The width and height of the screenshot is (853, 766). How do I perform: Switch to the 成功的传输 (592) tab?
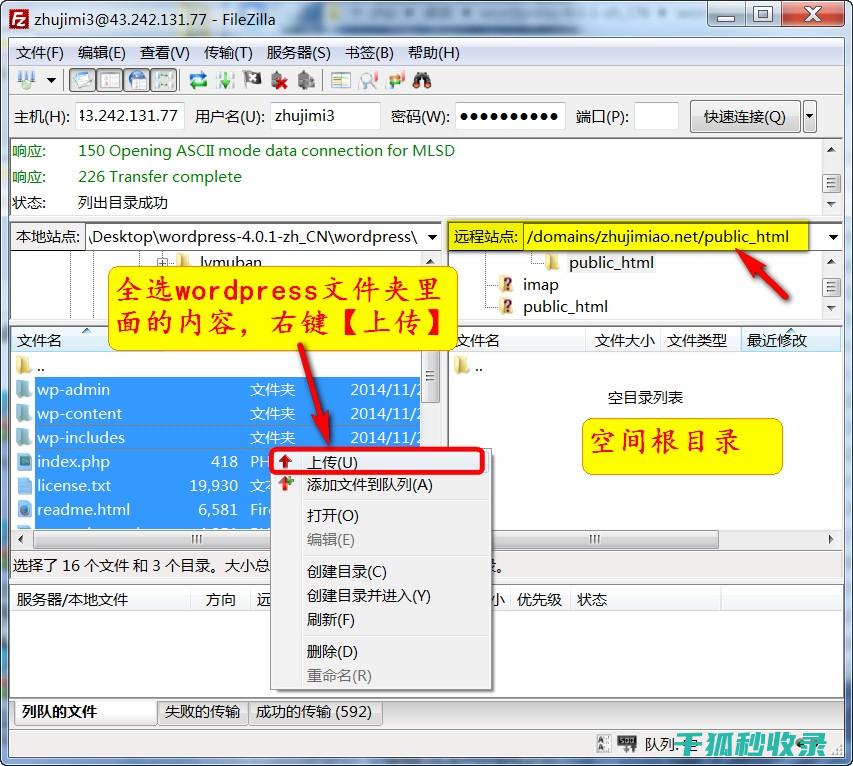(314, 712)
